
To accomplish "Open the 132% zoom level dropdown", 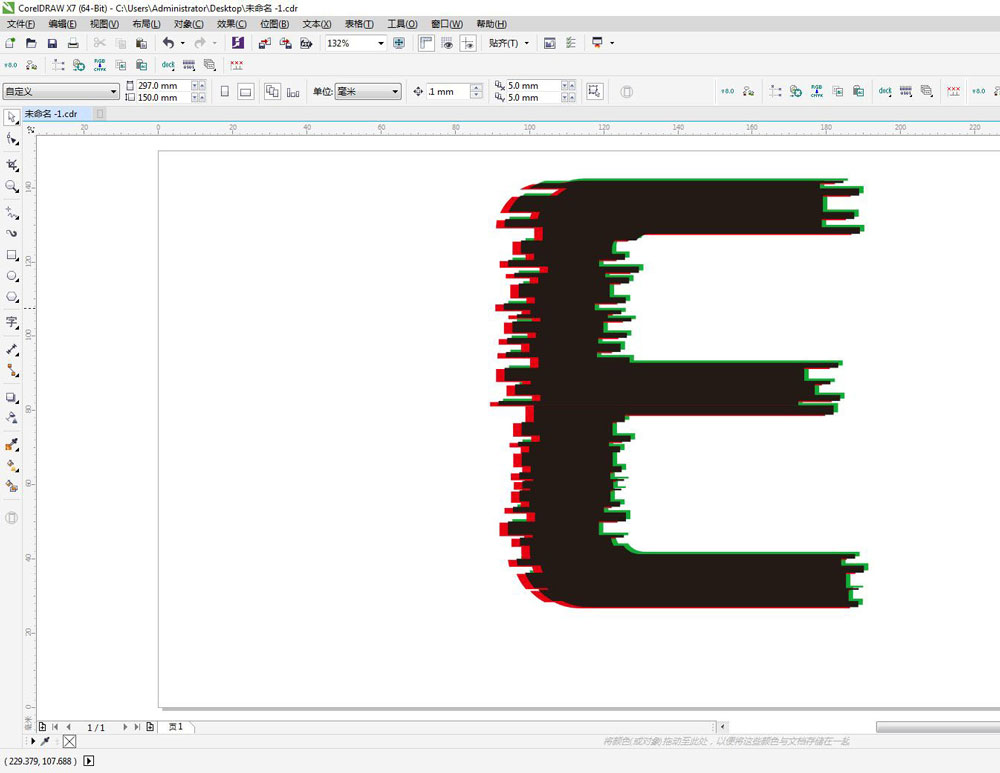I will 381,43.
